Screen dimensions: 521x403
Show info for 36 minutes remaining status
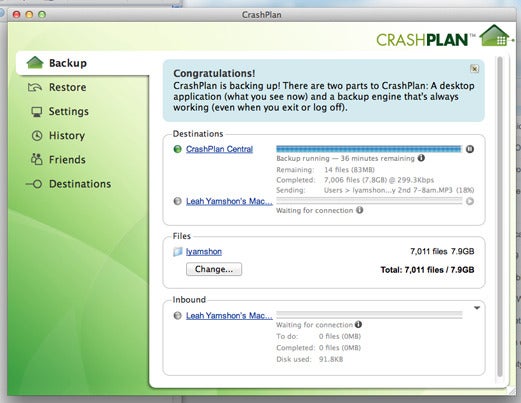click(421, 158)
